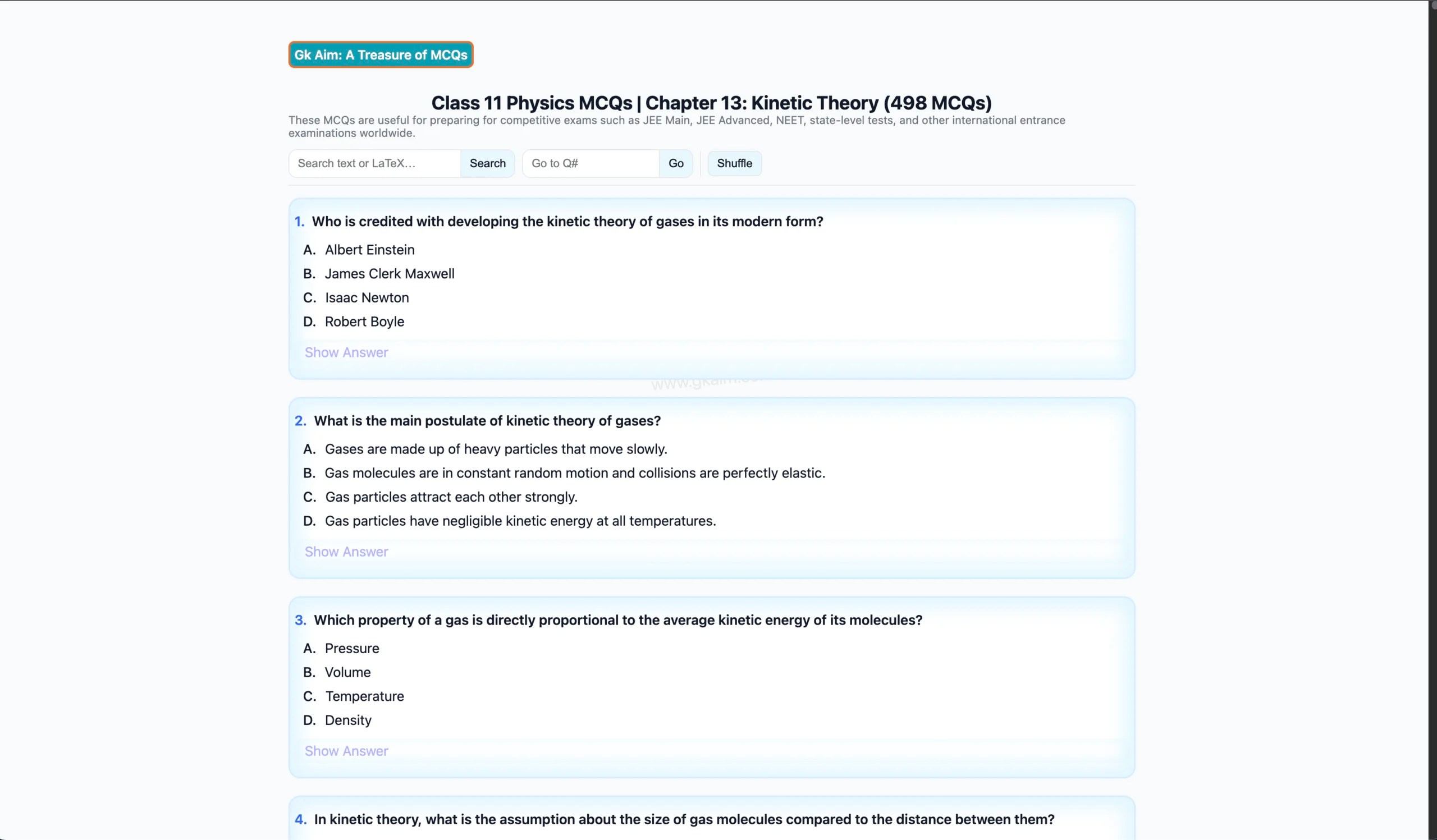Expand Show Answer for question 1
The width and height of the screenshot is (1437, 840).
click(x=346, y=352)
